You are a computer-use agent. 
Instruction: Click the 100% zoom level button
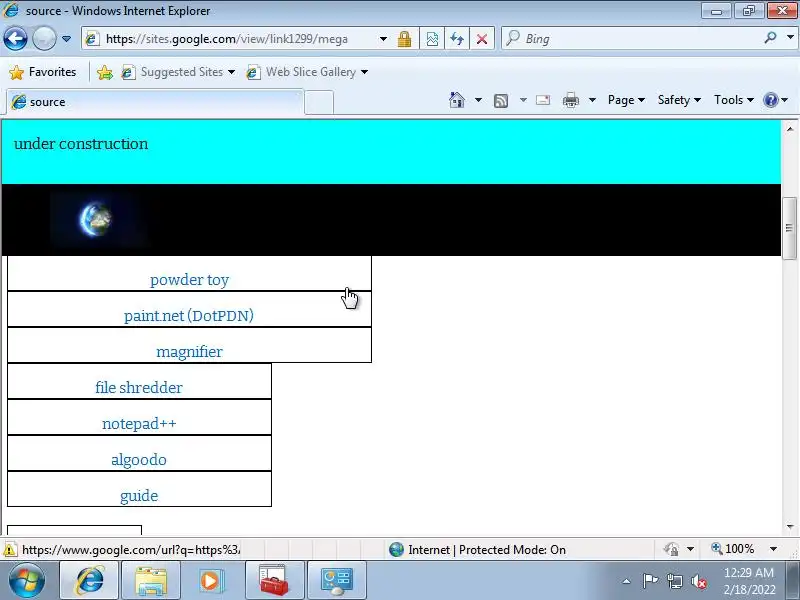point(733,549)
